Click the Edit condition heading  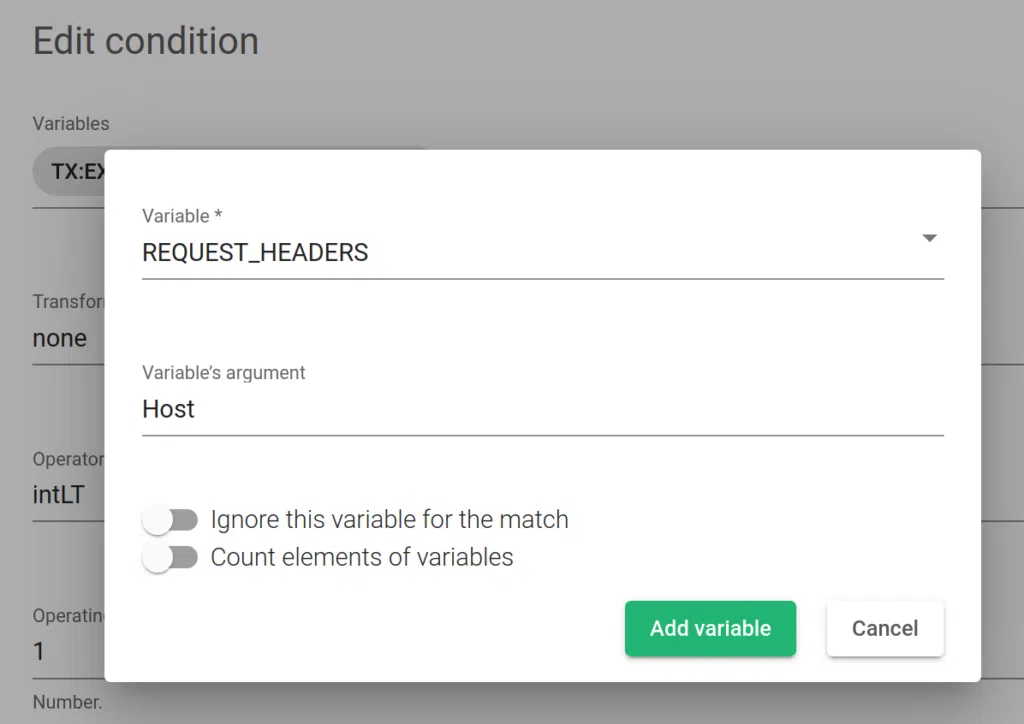pyautogui.click(x=145, y=41)
